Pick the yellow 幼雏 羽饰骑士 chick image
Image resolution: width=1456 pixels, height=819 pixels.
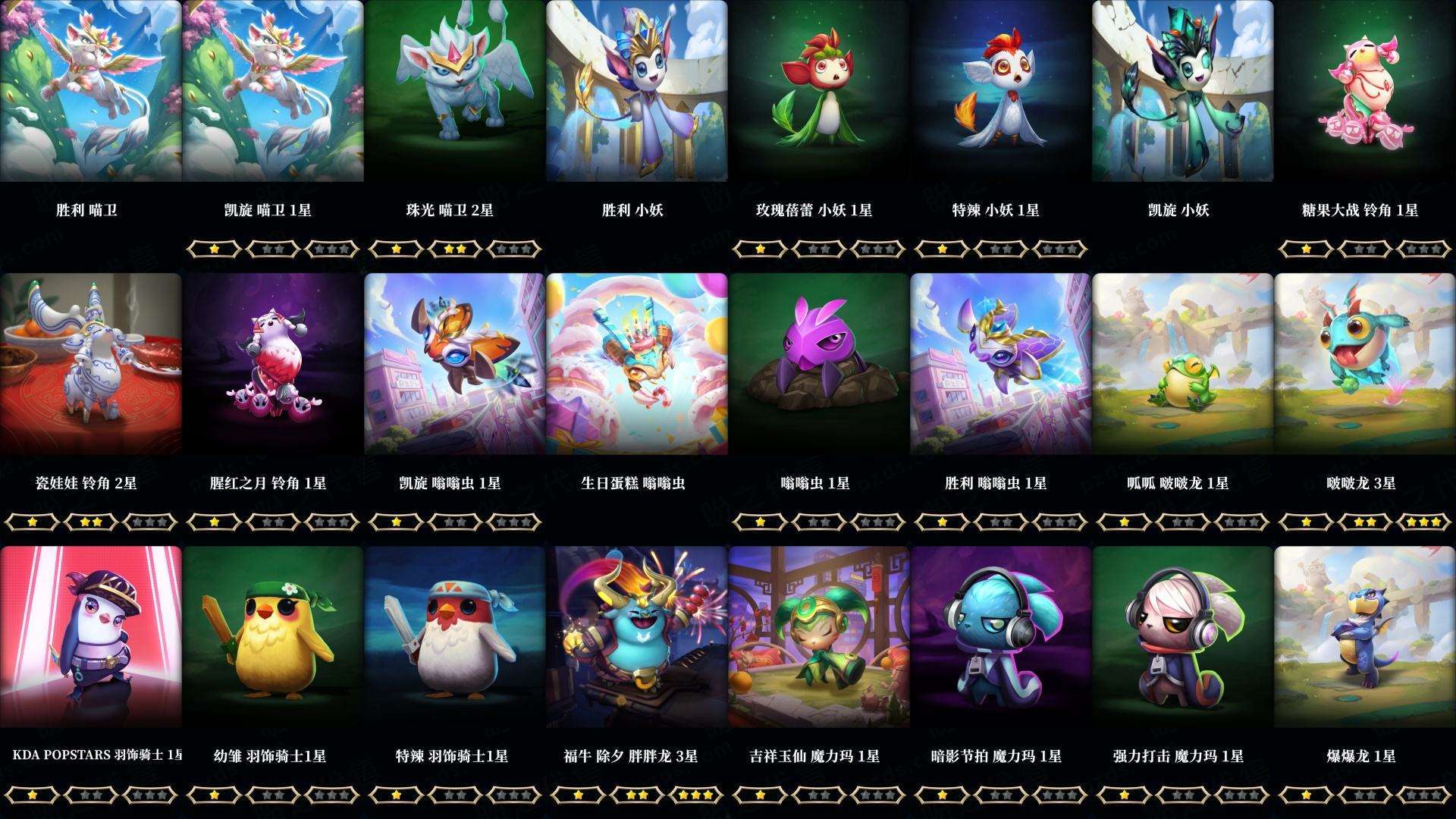point(273,637)
